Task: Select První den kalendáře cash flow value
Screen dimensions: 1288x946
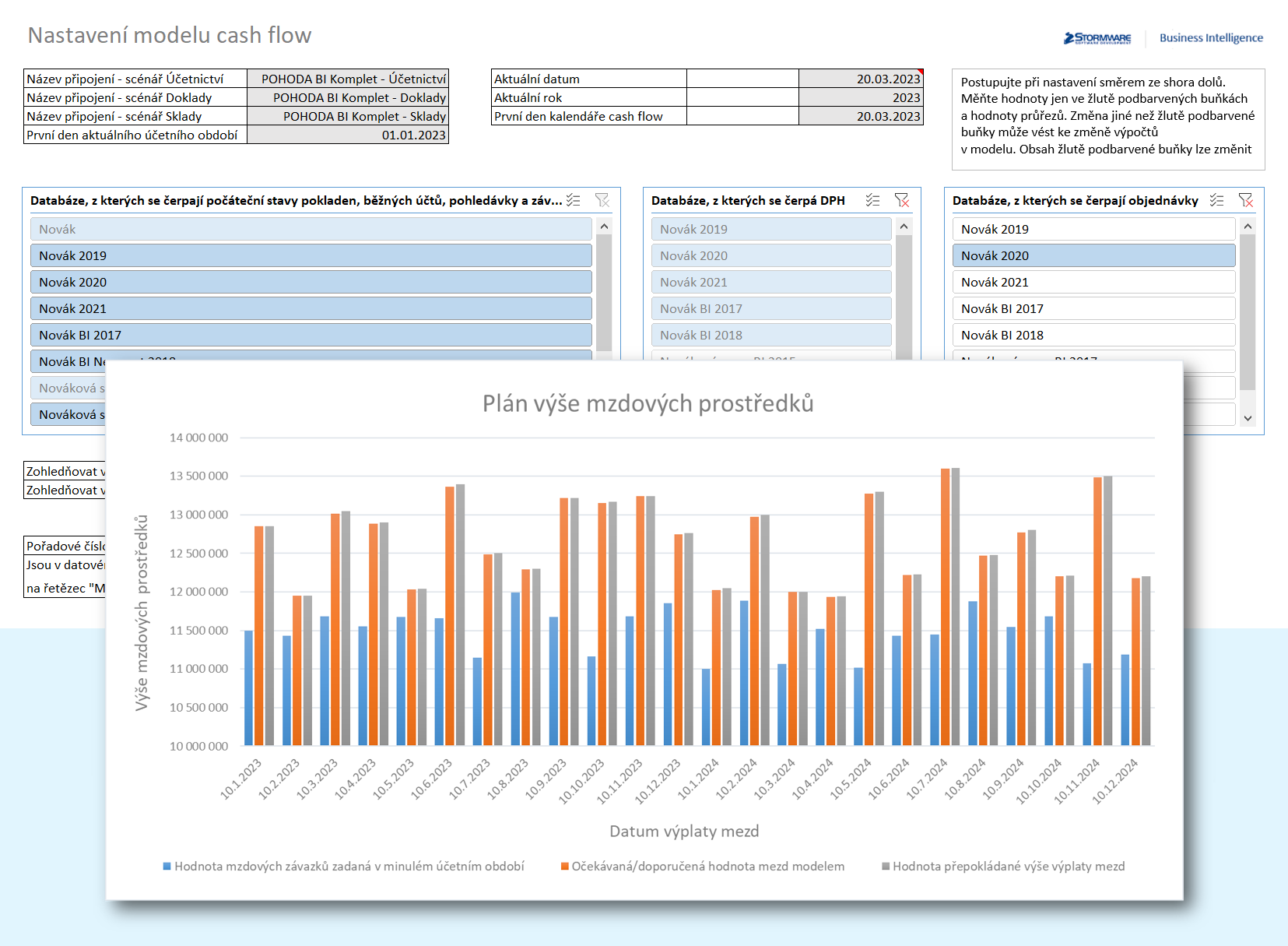Action: click(861, 116)
